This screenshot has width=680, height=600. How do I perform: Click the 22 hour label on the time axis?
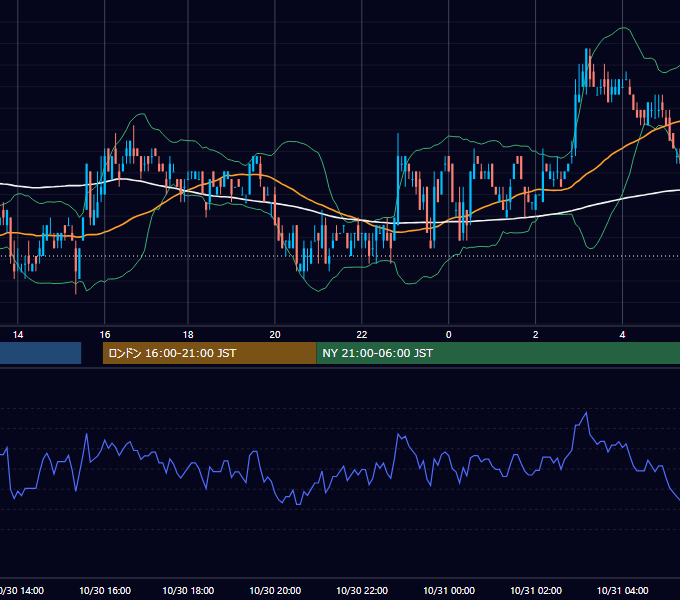pos(362,335)
